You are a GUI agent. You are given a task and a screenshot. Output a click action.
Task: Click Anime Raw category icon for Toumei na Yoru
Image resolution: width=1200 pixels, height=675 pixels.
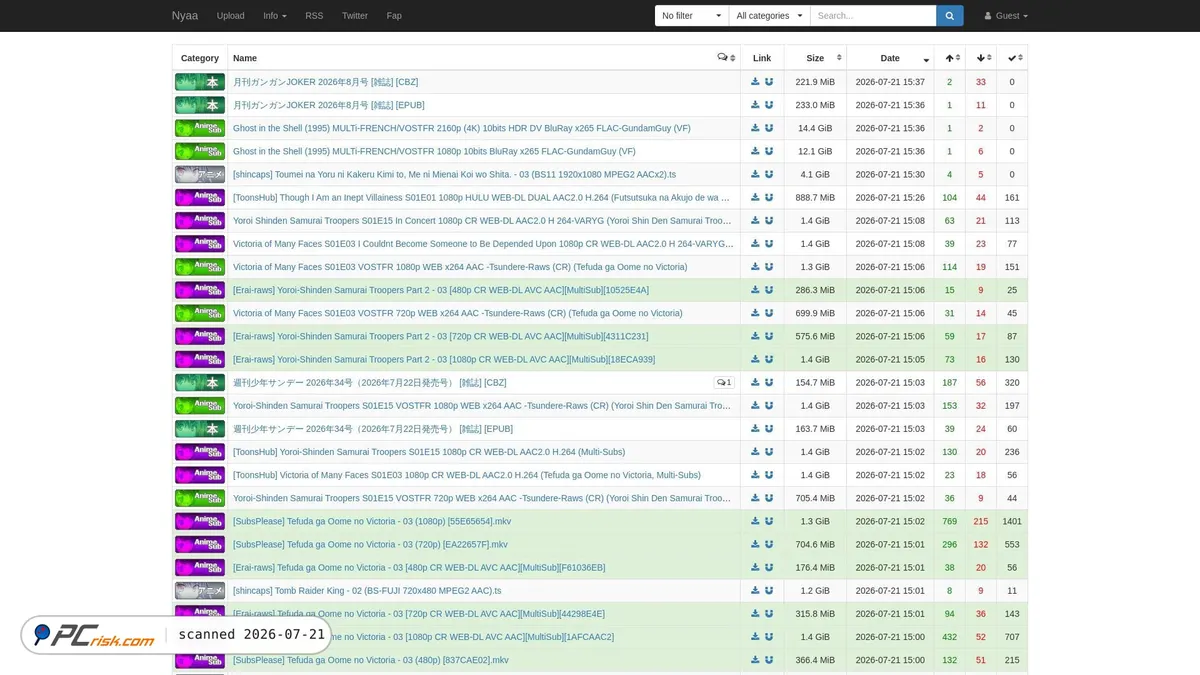[200, 174]
